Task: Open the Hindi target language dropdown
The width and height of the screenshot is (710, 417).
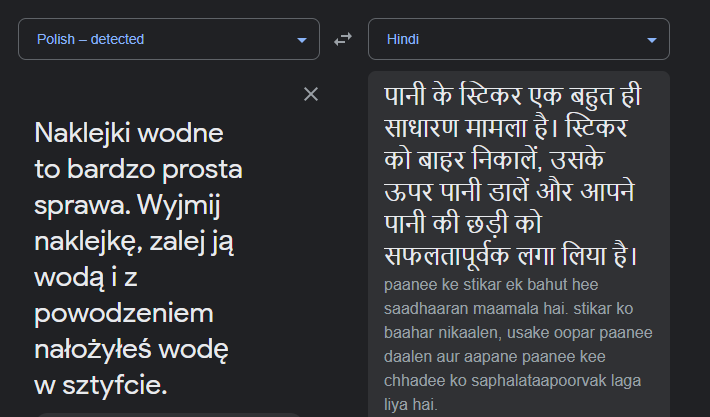Action: pos(519,39)
